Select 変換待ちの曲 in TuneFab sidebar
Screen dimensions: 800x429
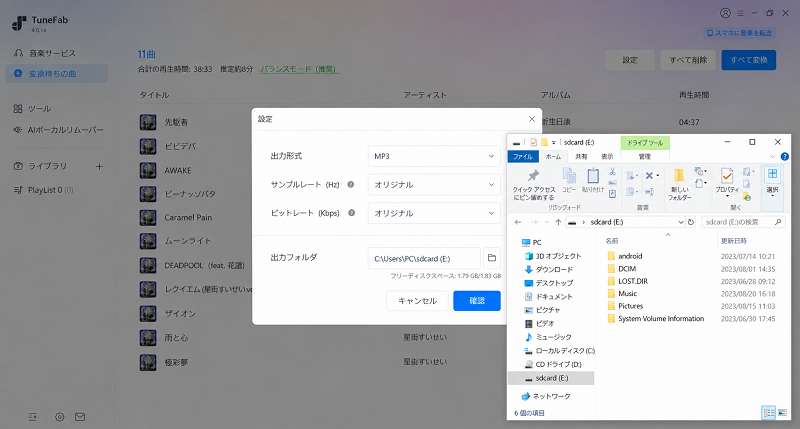(57, 73)
